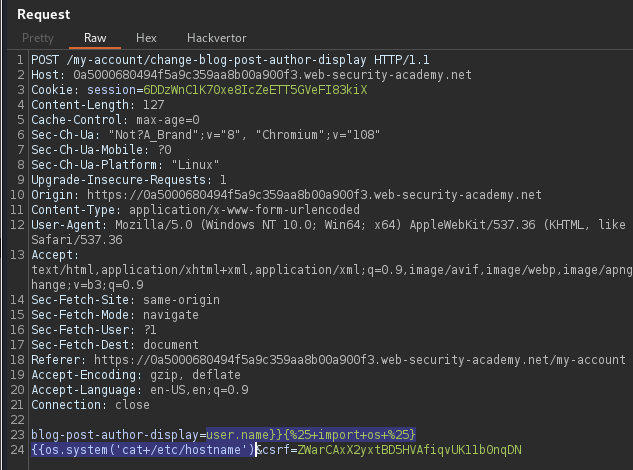Click the csrf token value
This screenshot has height=470, width=633.
(x=409, y=450)
